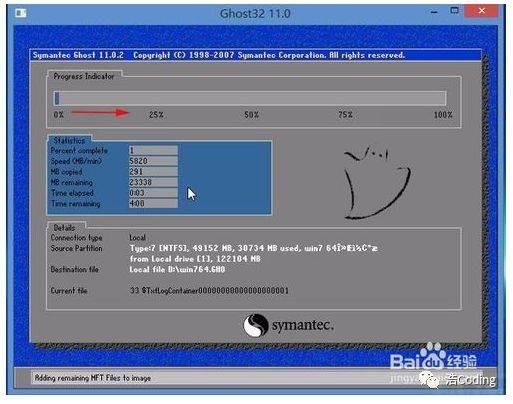This screenshot has width=513, height=404.
Task: Click the 100% progress label
Action: pyautogui.click(x=443, y=115)
